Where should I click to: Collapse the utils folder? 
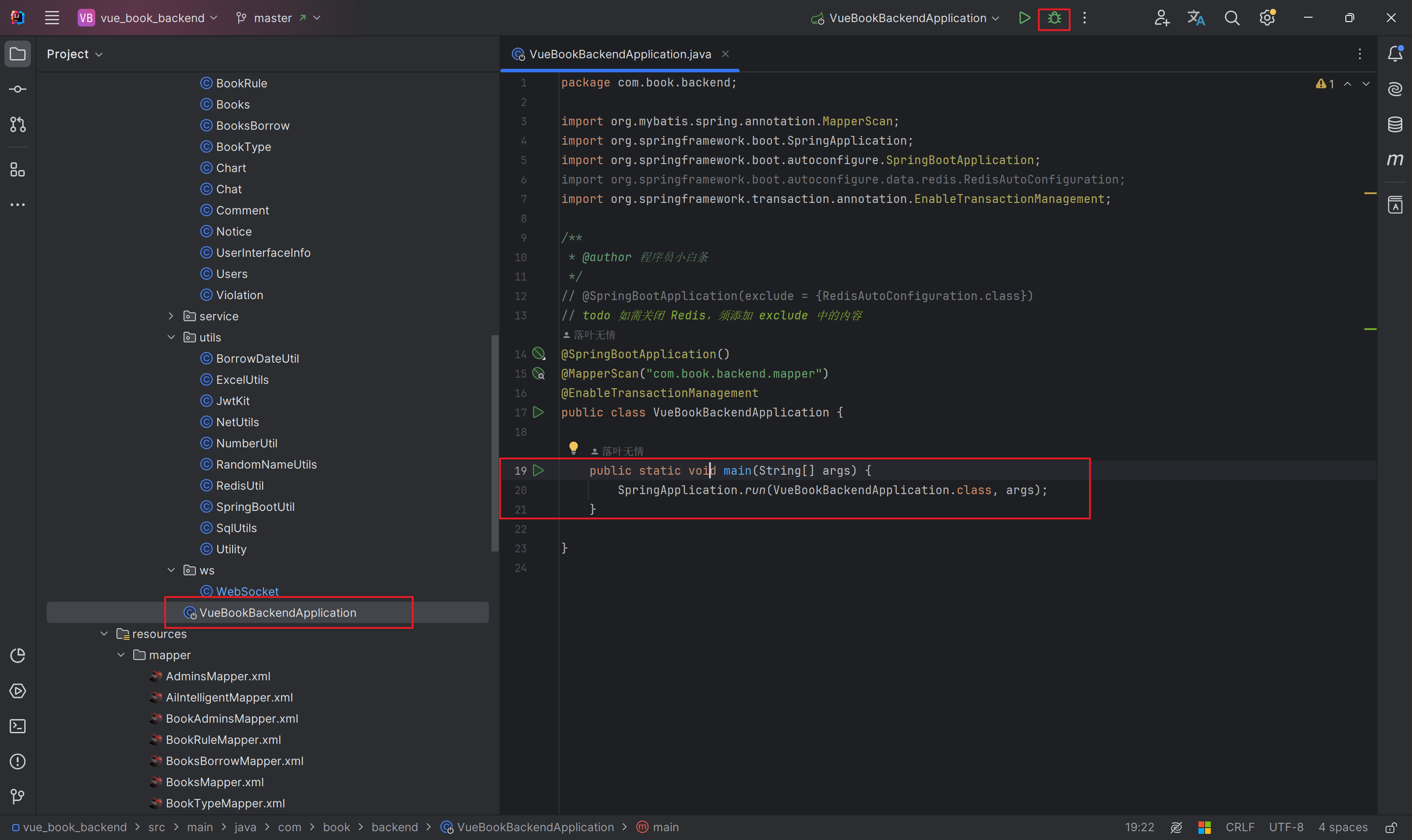[171, 337]
